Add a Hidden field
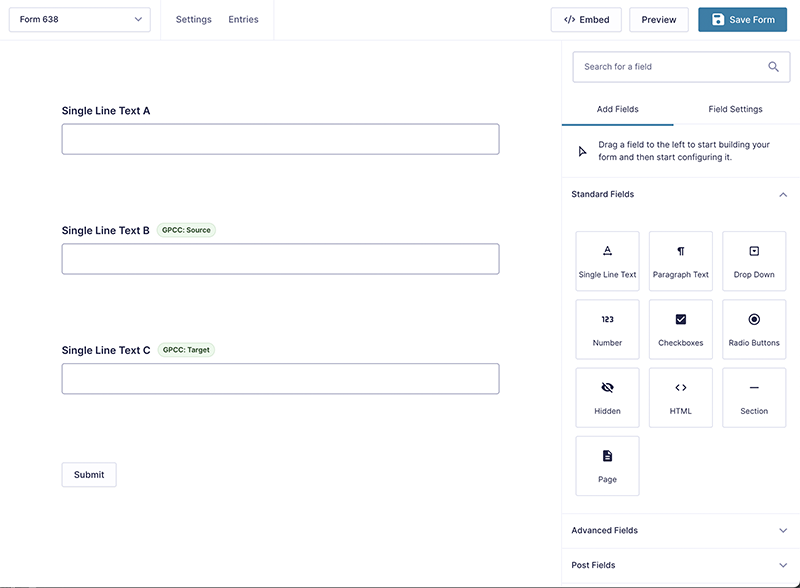The width and height of the screenshot is (800, 588). click(607, 398)
